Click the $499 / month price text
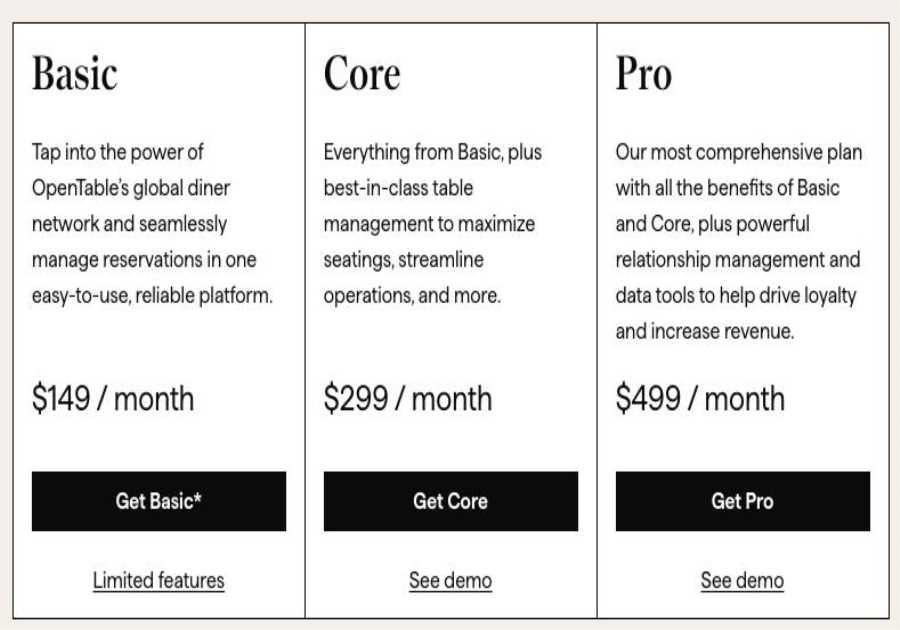The image size is (900, 630). pyautogui.click(x=700, y=398)
